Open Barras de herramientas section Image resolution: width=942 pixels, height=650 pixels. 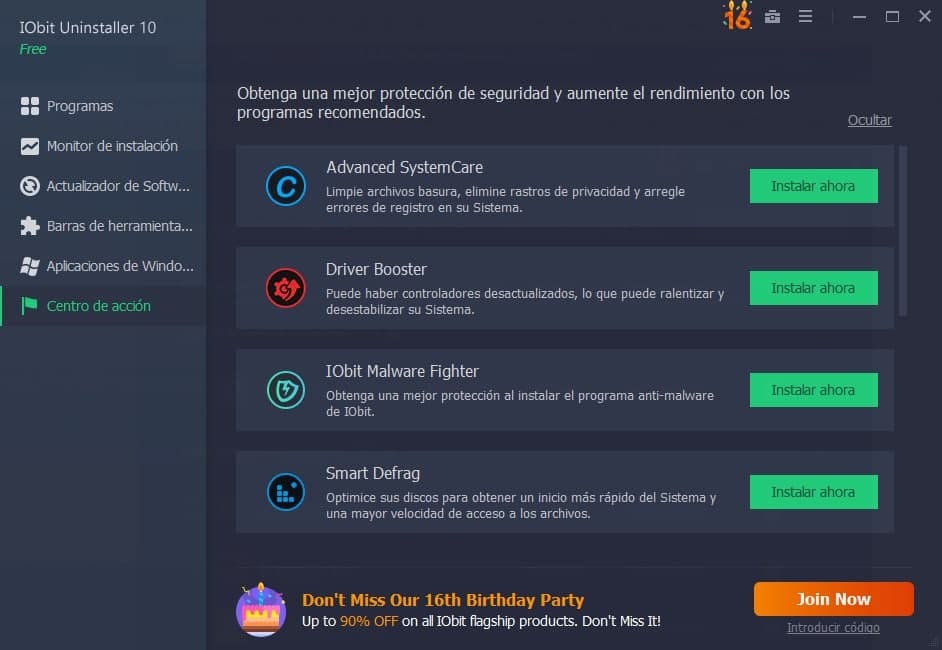tap(103, 226)
